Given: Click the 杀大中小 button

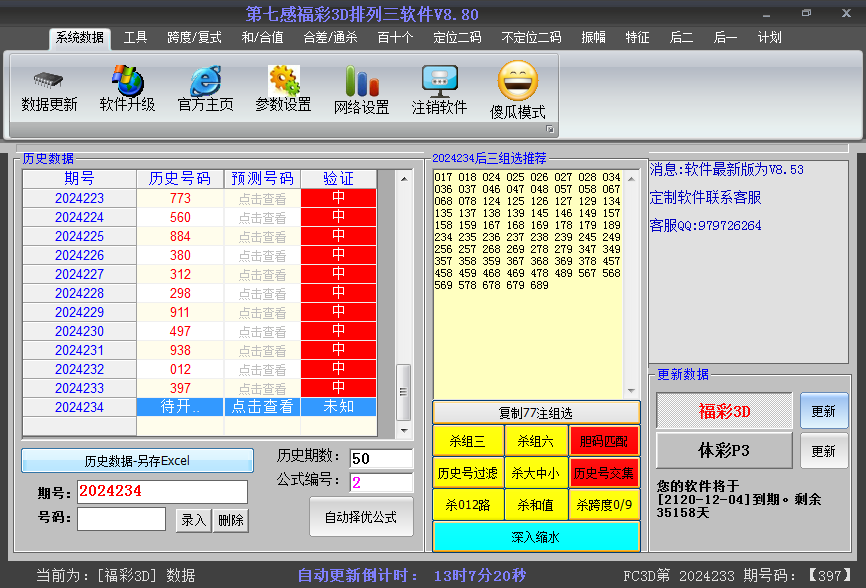Looking at the screenshot, I should [x=536, y=473].
